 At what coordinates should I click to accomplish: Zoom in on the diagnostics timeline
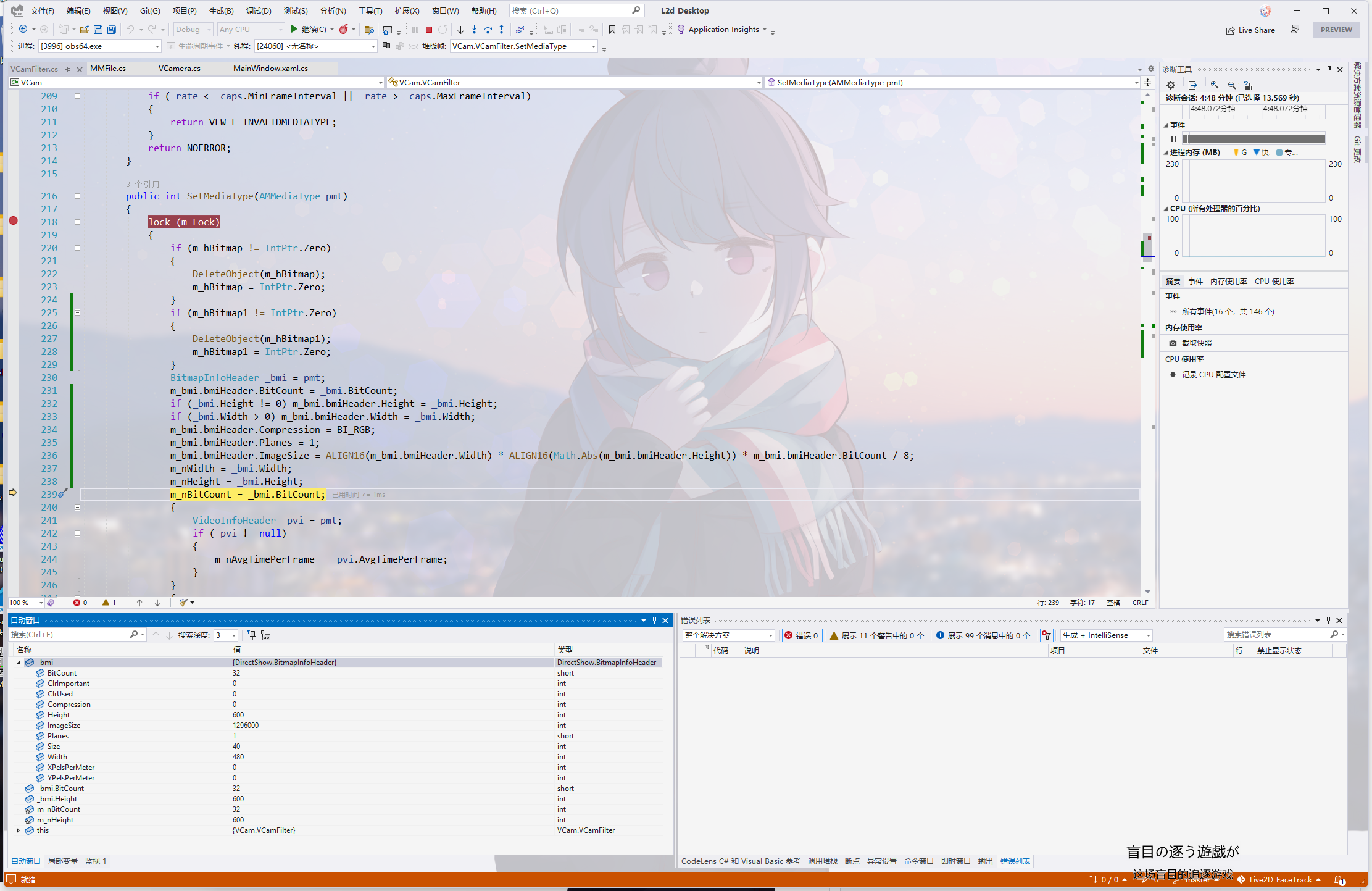1215,85
